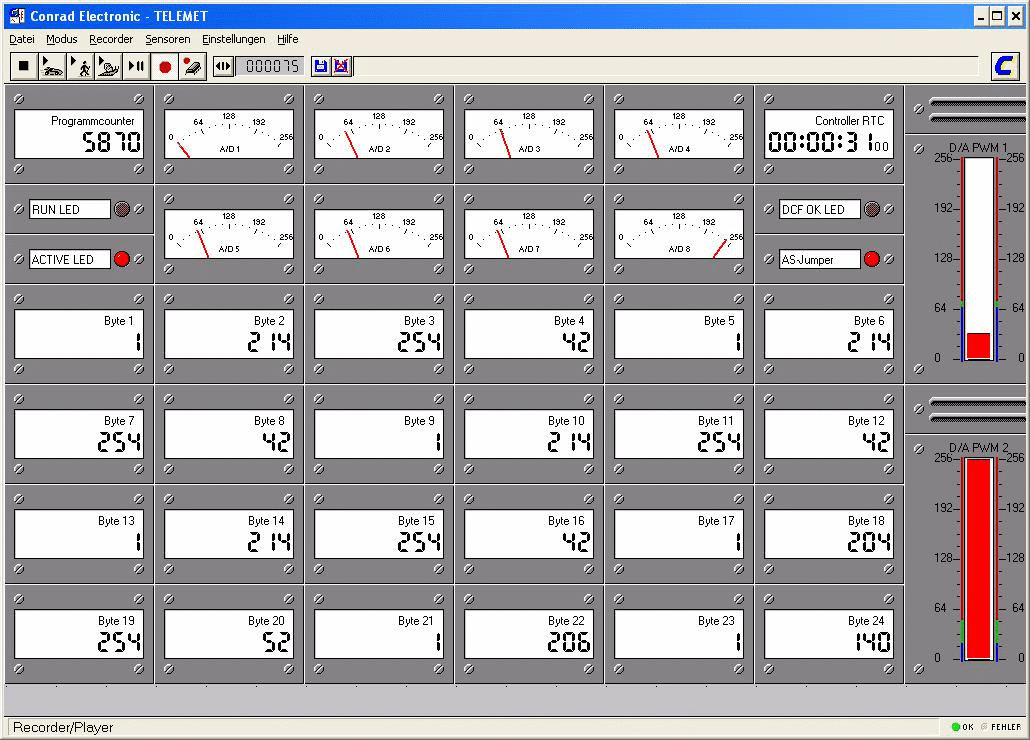The height and width of the screenshot is (740, 1030).
Task: Click the A/D 7 gauge
Action: [x=529, y=234]
